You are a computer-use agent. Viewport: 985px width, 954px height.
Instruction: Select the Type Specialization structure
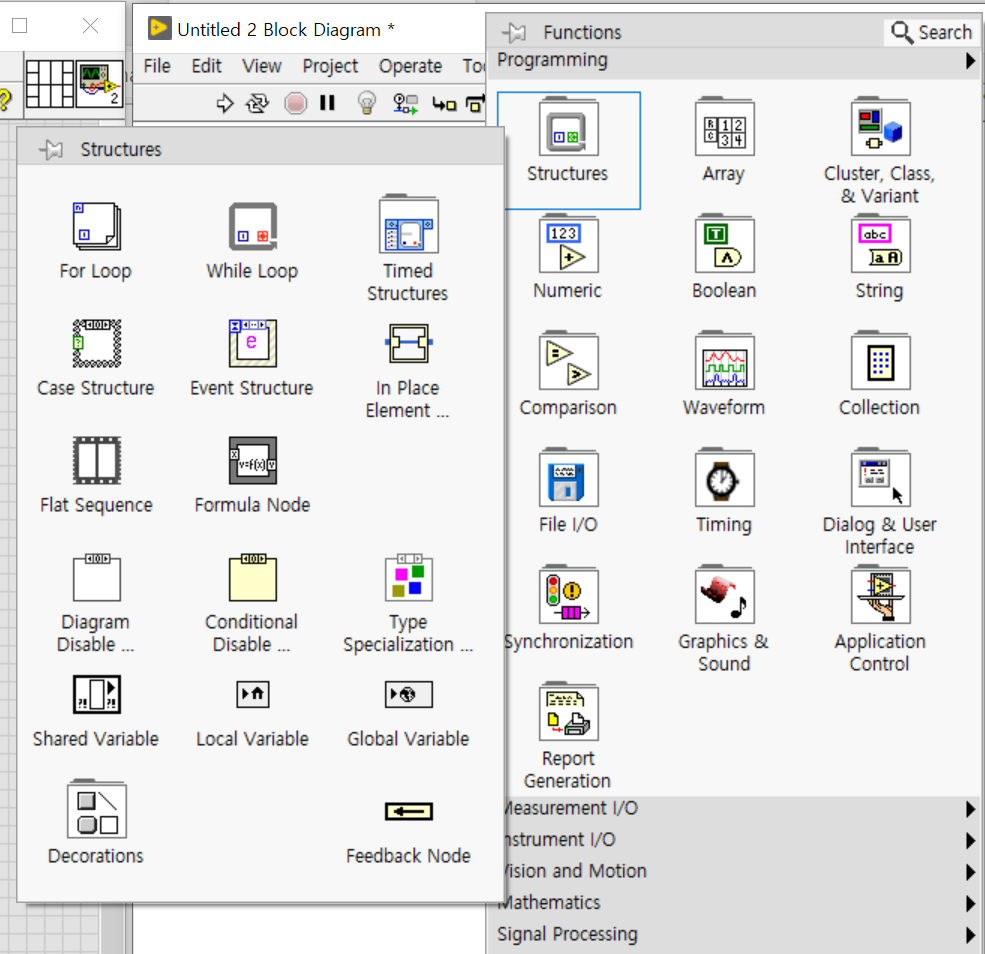tap(408, 577)
